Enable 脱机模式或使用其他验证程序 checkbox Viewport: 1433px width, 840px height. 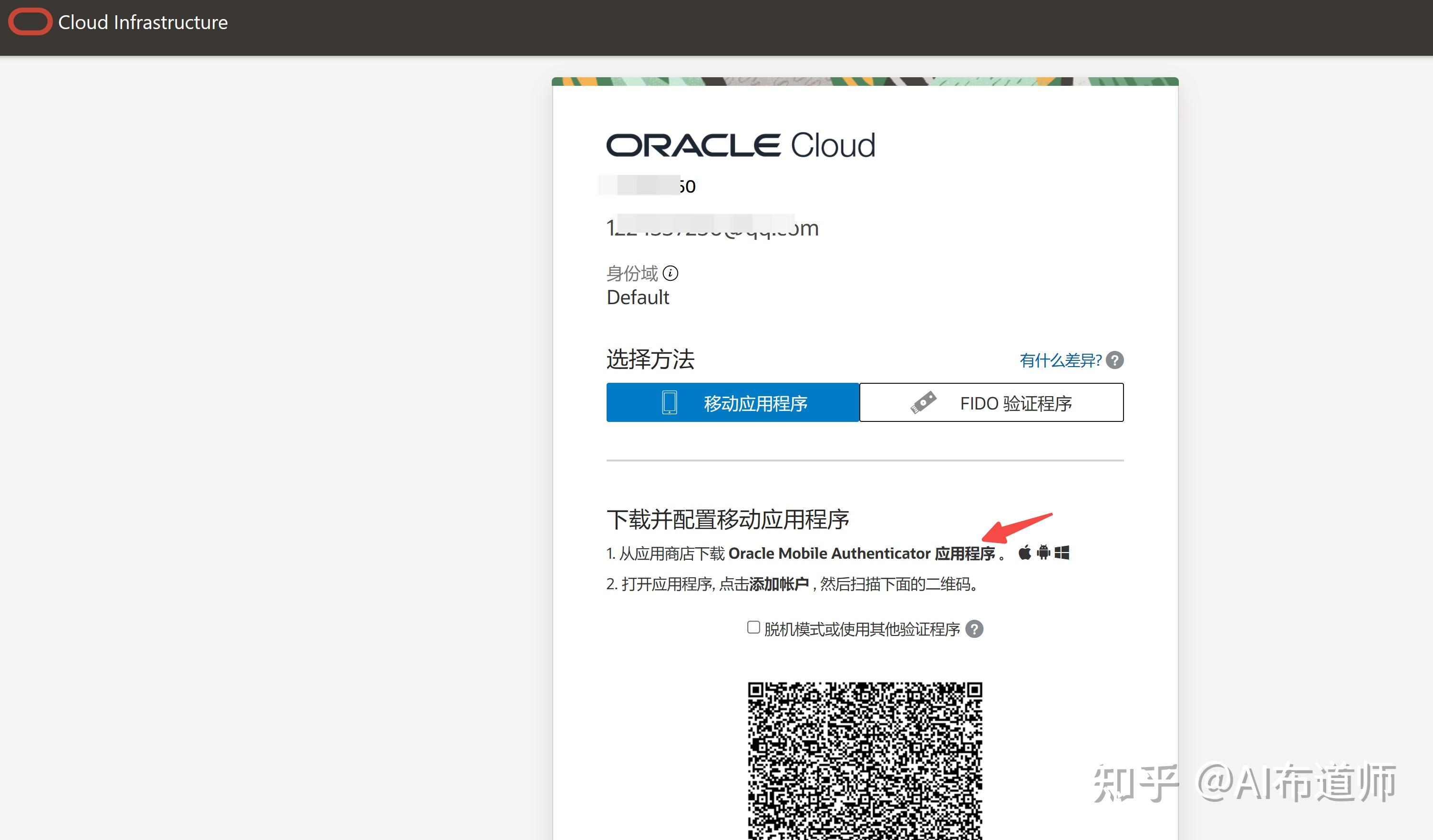[x=753, y=627]
